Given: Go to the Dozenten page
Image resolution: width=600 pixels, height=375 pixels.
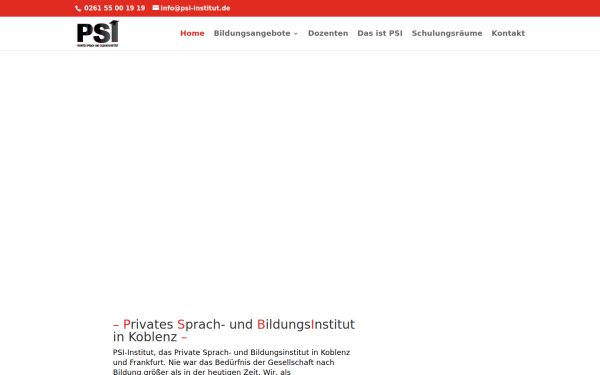Looking at the screenshot, I should [x=328, y=33].
